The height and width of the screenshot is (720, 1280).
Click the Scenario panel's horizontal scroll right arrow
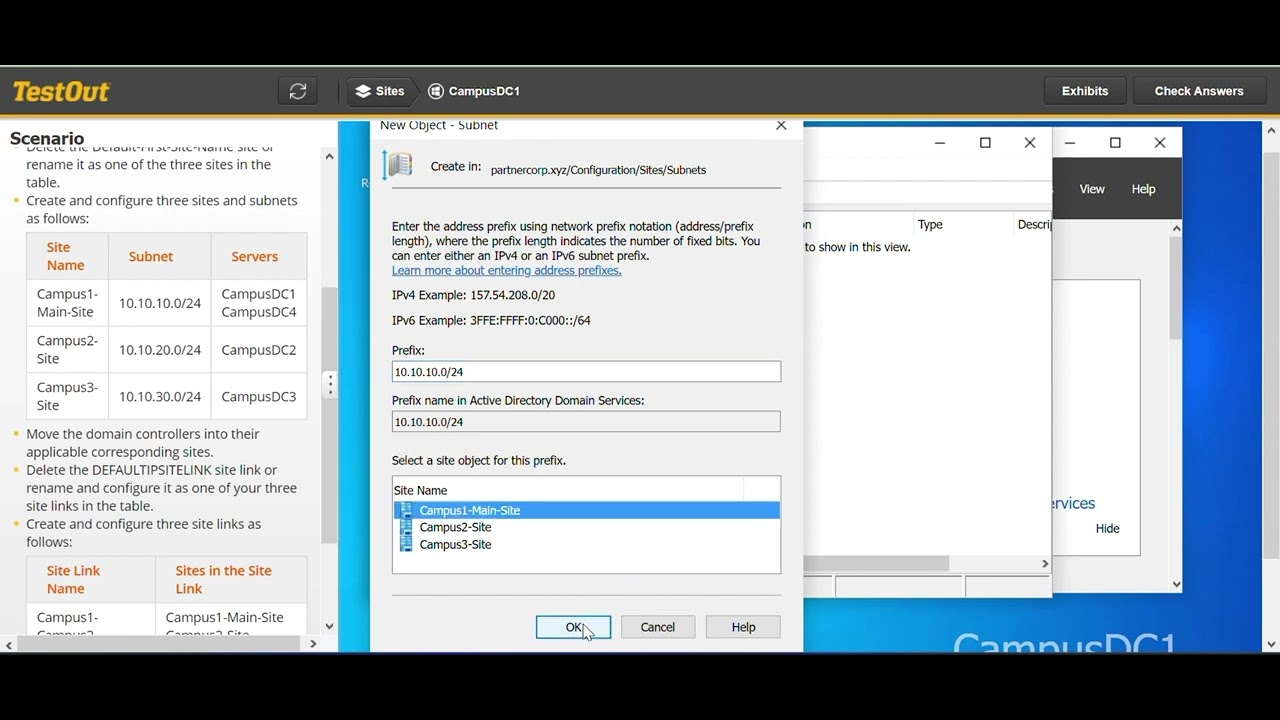[x=312, y=644]
